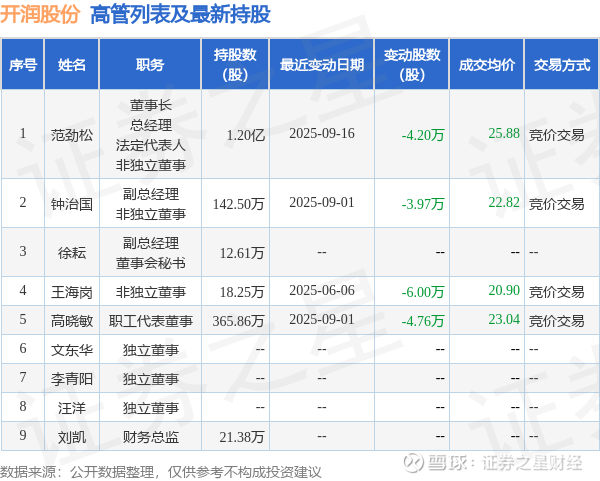Viewport: 600px width, 481px height.
Task: Click the 董事长 position text
Action: tap(150, 105)
